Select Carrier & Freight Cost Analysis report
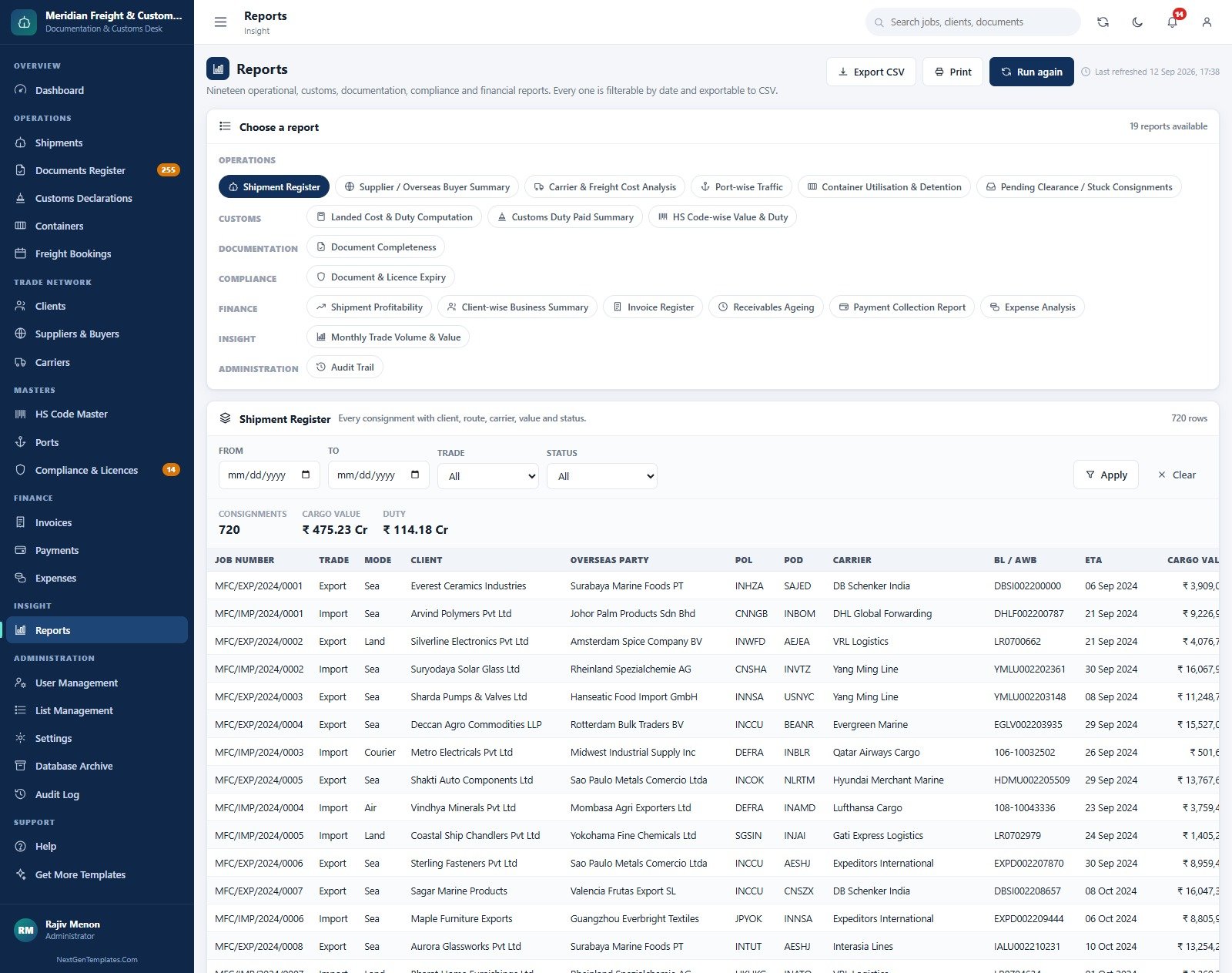 [x=604, y=186]
